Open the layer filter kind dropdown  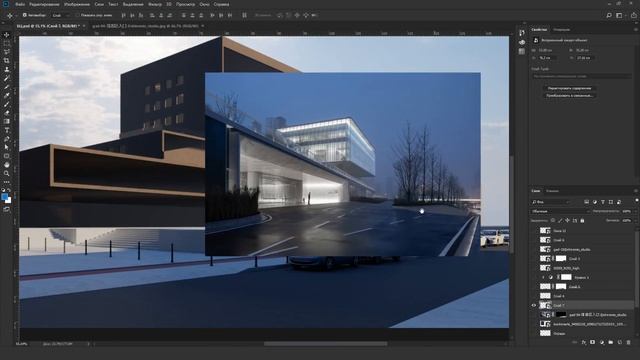551,202
